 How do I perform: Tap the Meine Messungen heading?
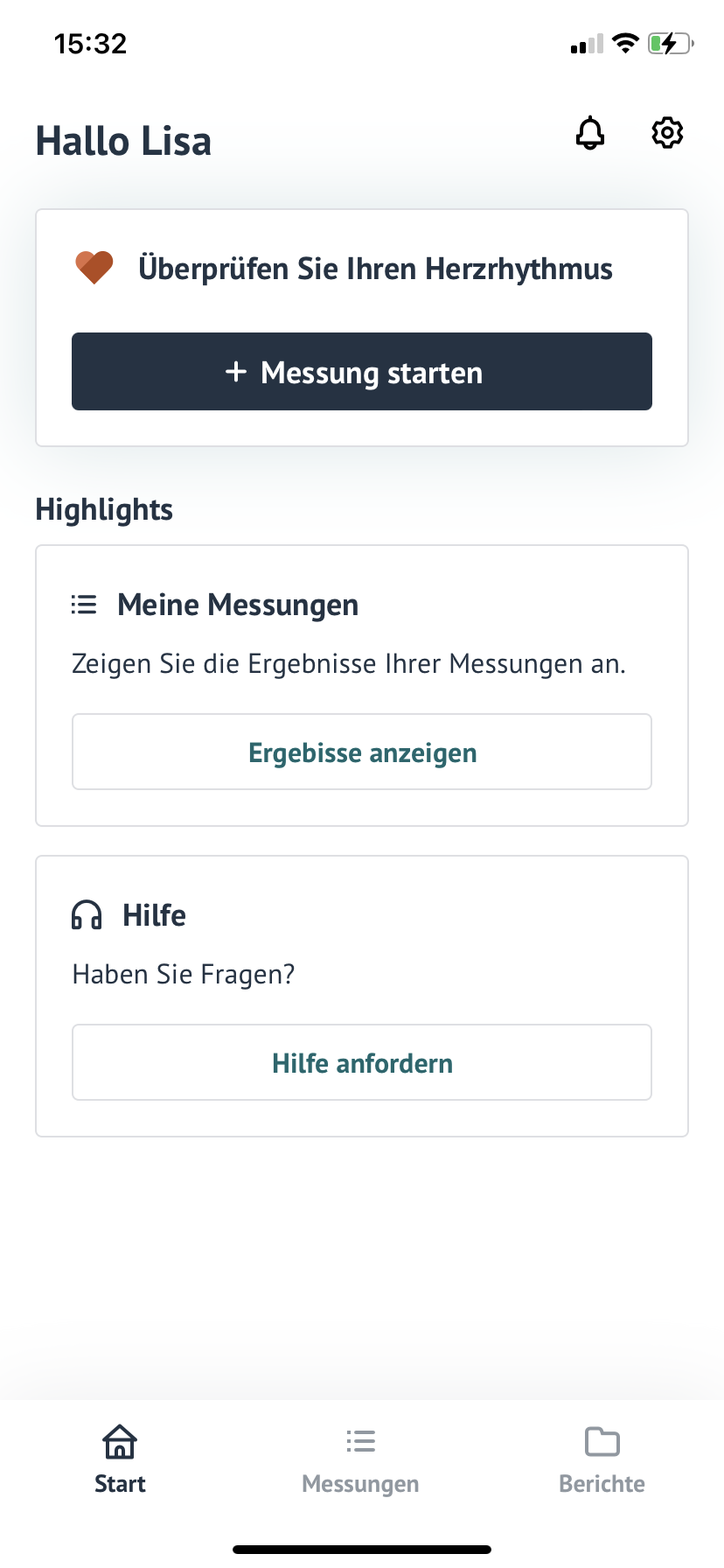coord(238,605)
